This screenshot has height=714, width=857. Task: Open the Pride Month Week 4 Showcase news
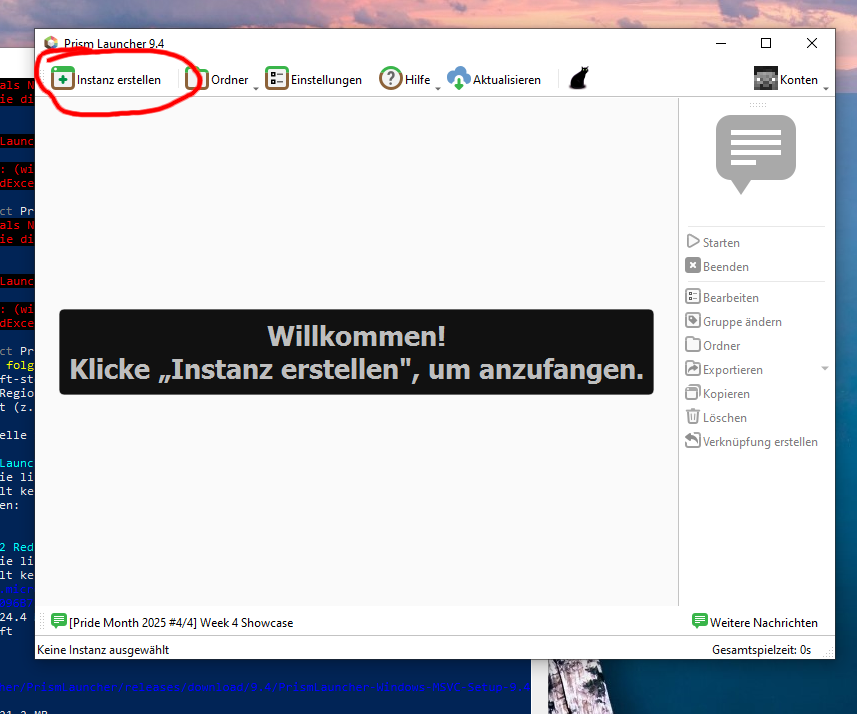click(x=173, y=621)
